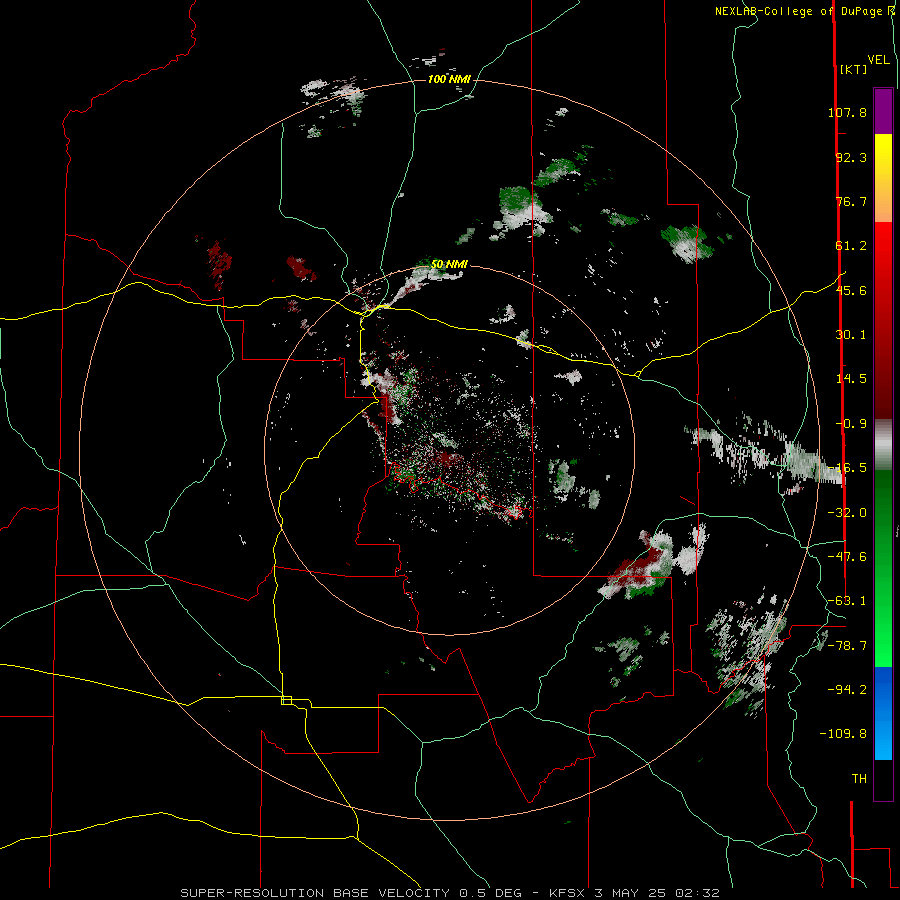Select the yellow-orange segment of velocity color bar
The width and height of the screenshot is (900, 900).
point(883,178)
